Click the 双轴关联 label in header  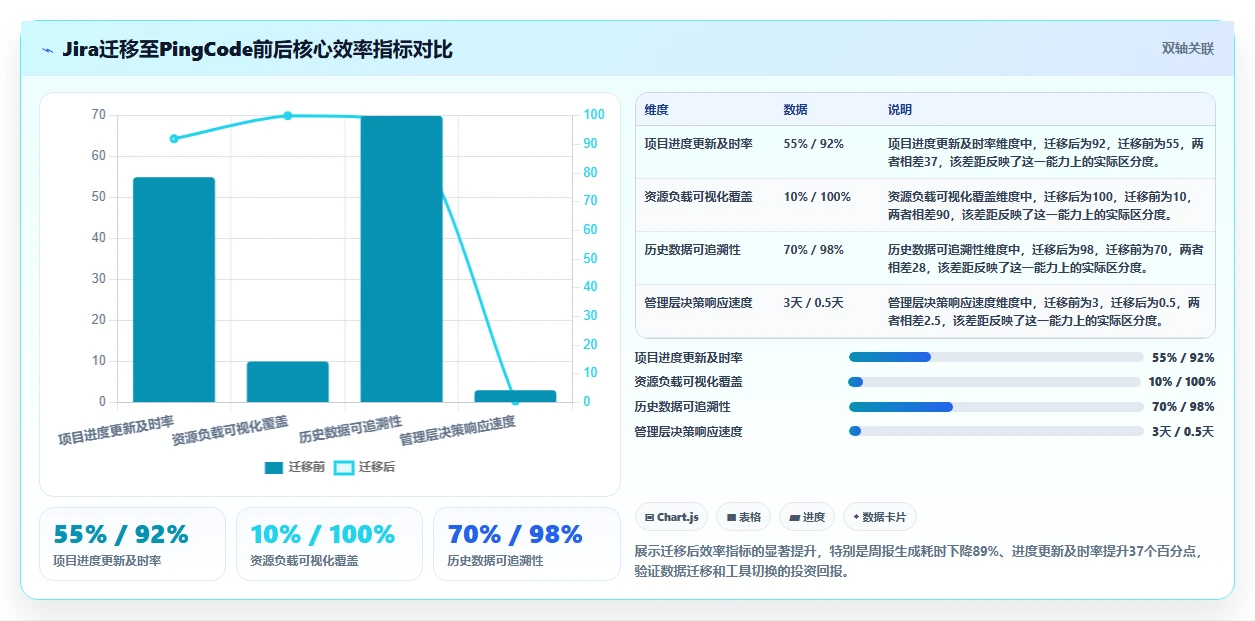[x=1188, y=48]
